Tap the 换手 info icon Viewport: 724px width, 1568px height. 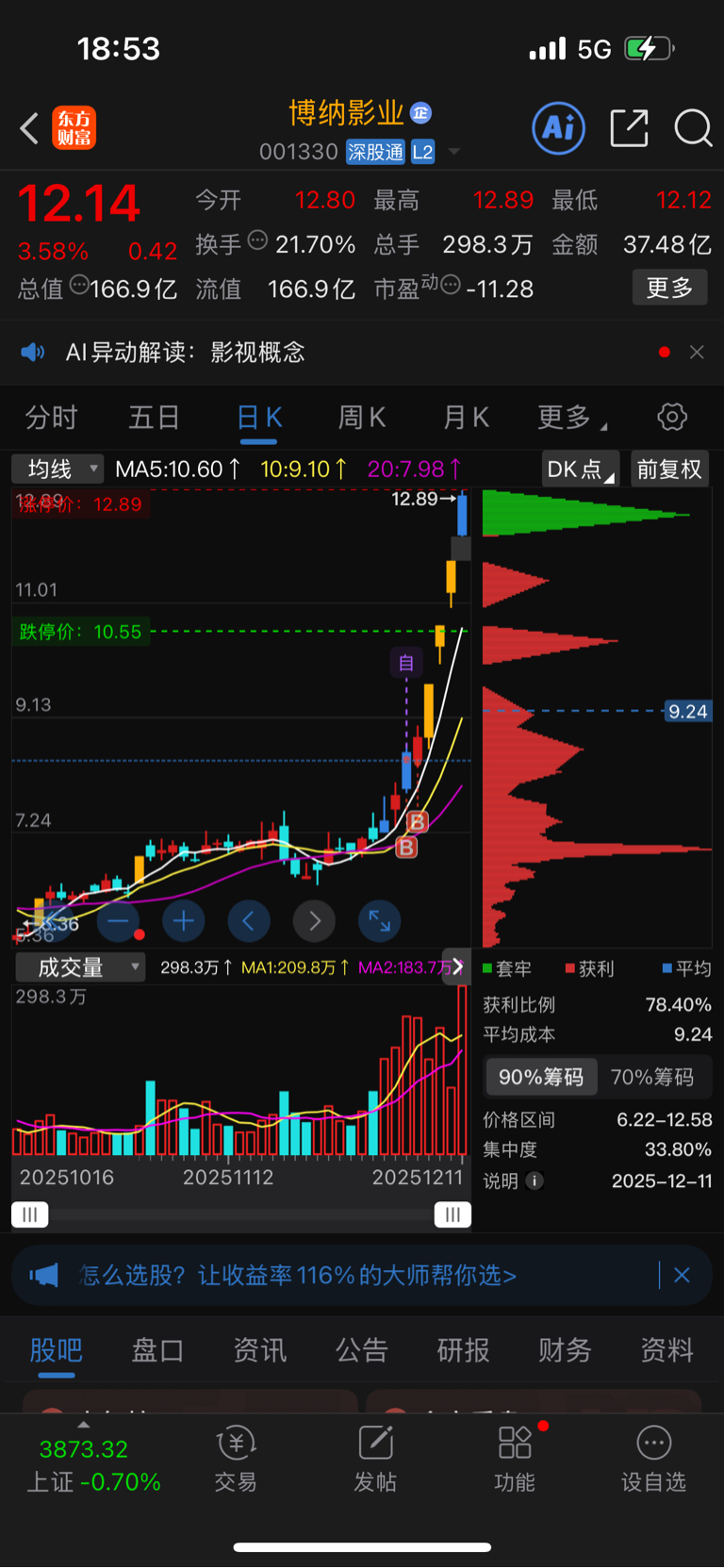[x=257, y=240]
